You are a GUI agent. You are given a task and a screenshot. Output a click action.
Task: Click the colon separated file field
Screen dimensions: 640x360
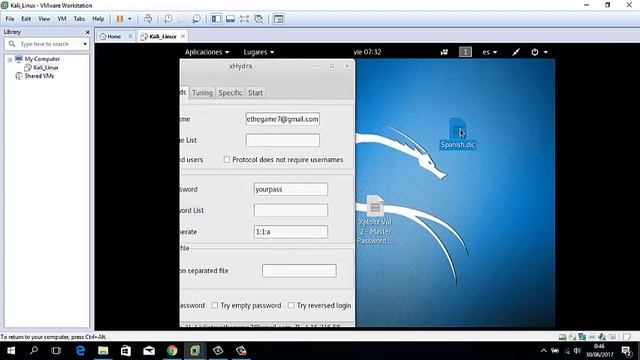pos(299,271)
